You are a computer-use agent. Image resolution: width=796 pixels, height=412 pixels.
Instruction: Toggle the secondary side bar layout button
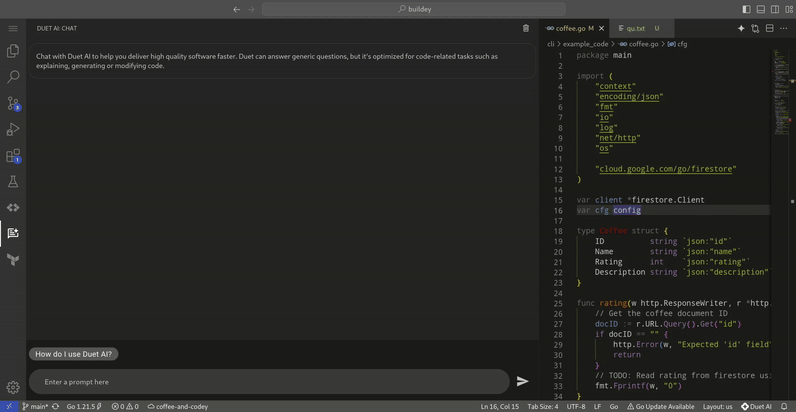click(775, 9)
